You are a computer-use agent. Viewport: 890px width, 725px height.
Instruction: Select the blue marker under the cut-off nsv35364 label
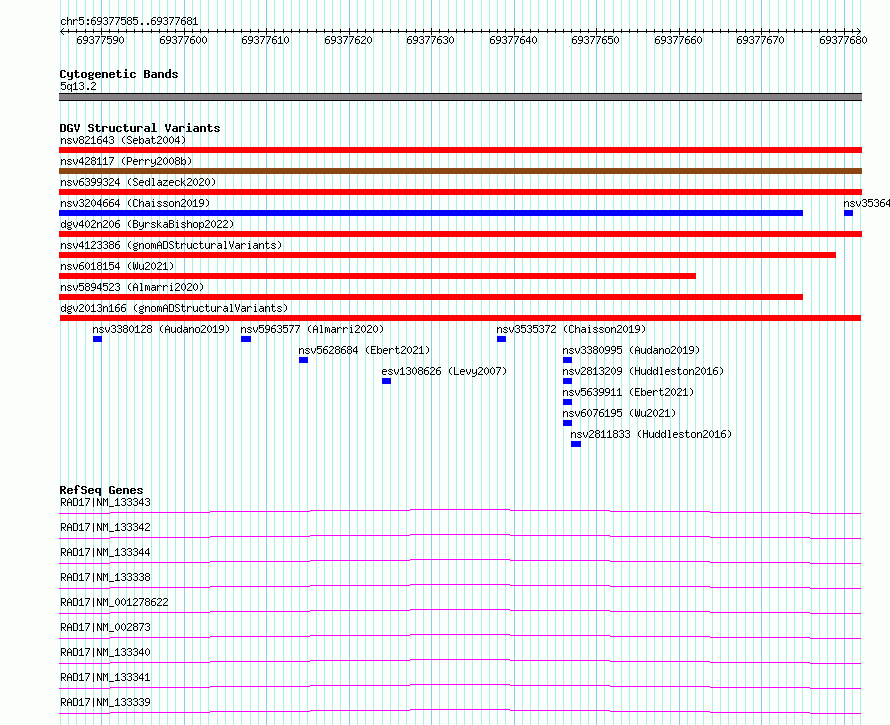pos(849,213)
